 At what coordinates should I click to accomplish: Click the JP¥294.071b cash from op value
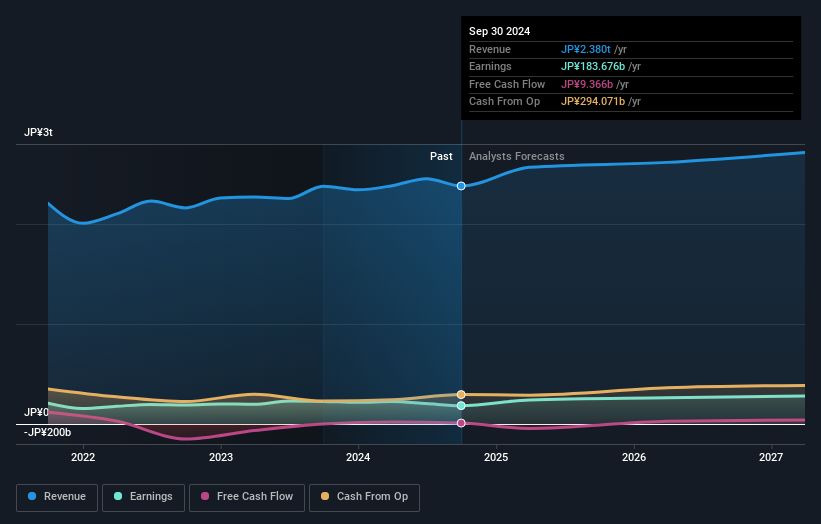click(x=593, y=102)
